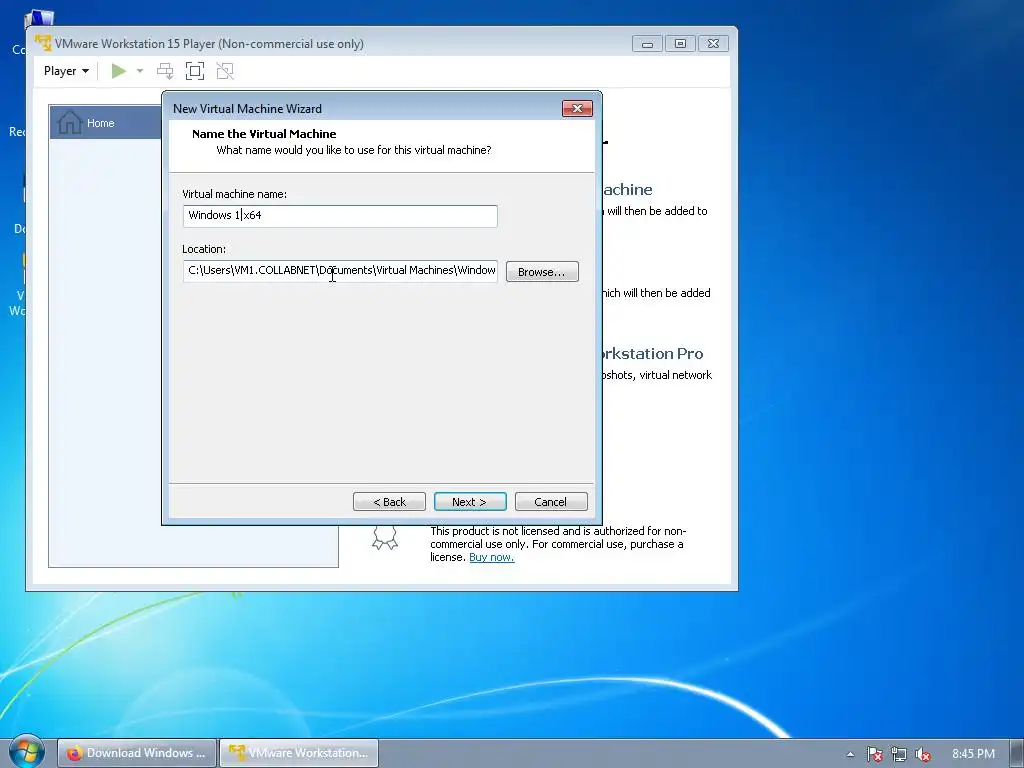1024x768 pixels.
Task: Close the New Virtual Machine Wizard dialog
Action: click(x=577, y=108)
